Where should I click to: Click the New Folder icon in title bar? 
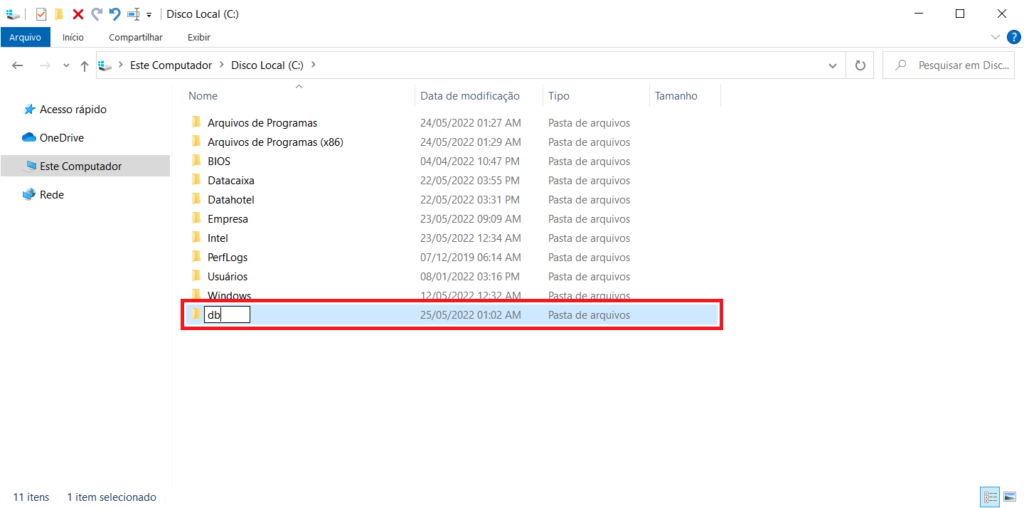coord(59,14)
